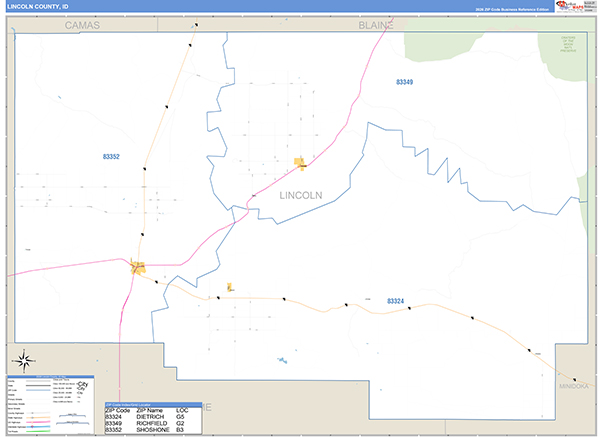Click the small lake south of Dietrich
This screenshot has height=437, width=600.
click(282, 360)
